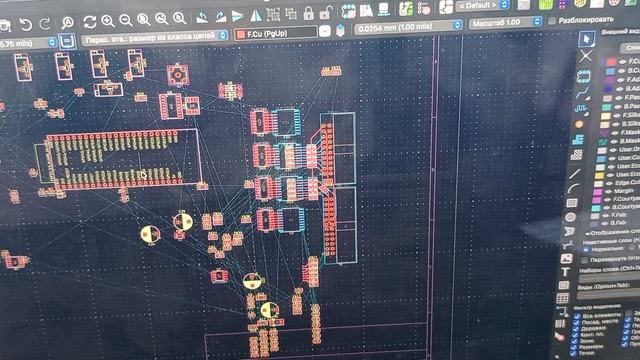Screen dimensions: 640x360
Task: Toggle the auto track width button
Action: click(x=67, y=42)
